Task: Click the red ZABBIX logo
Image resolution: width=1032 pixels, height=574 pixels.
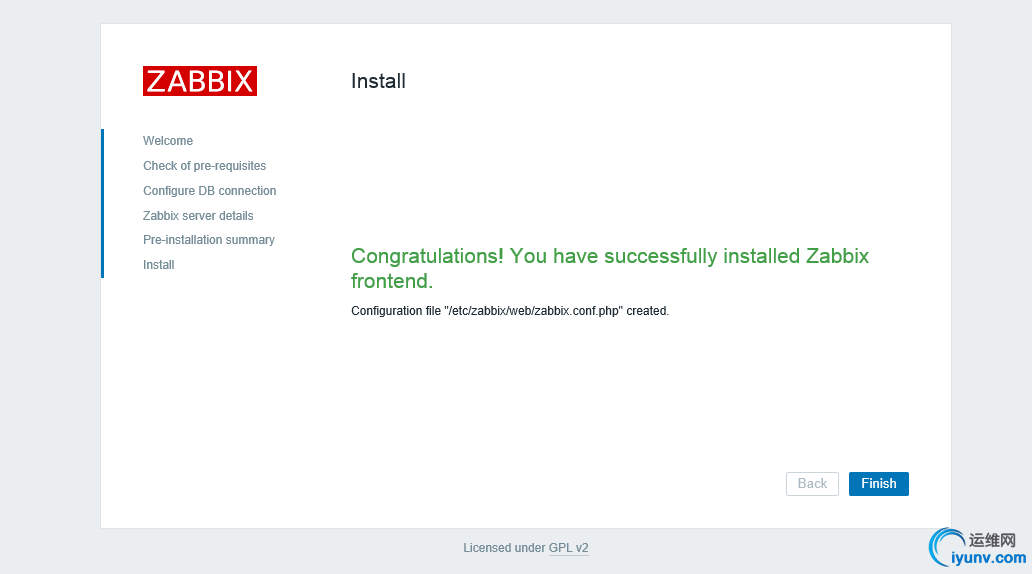Action: [200, 81]
